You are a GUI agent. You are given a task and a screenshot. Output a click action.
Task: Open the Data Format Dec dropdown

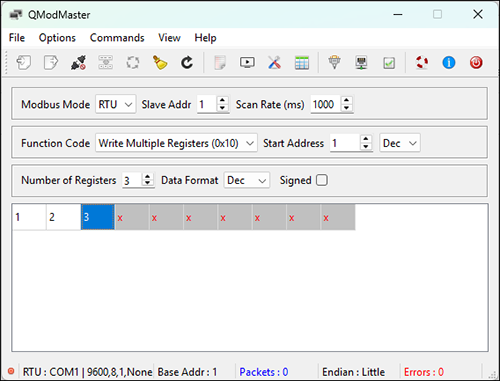click(x=247, y=180)
